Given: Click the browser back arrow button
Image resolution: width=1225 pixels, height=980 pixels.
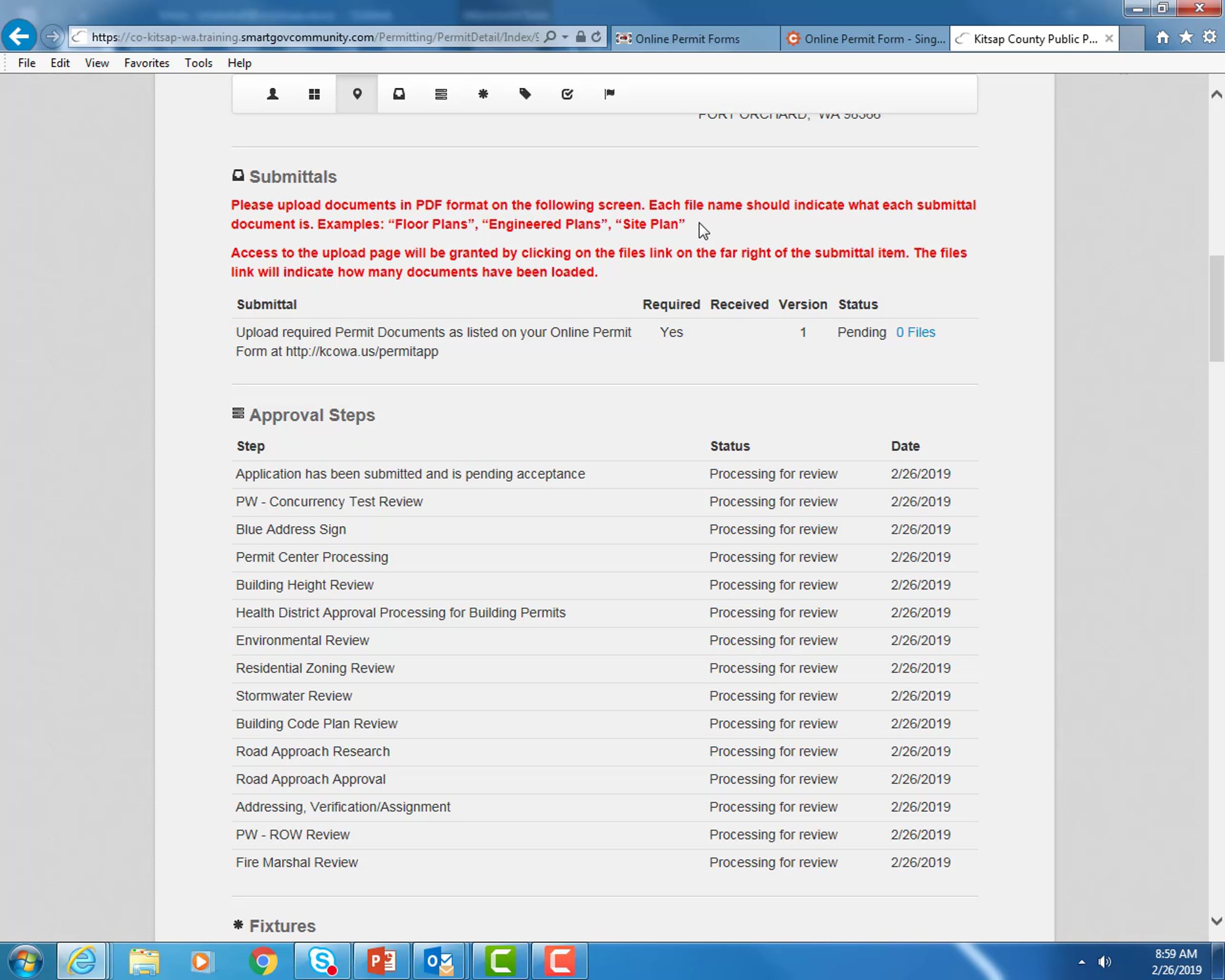Looking at the screenshot, I should point(19,37).
